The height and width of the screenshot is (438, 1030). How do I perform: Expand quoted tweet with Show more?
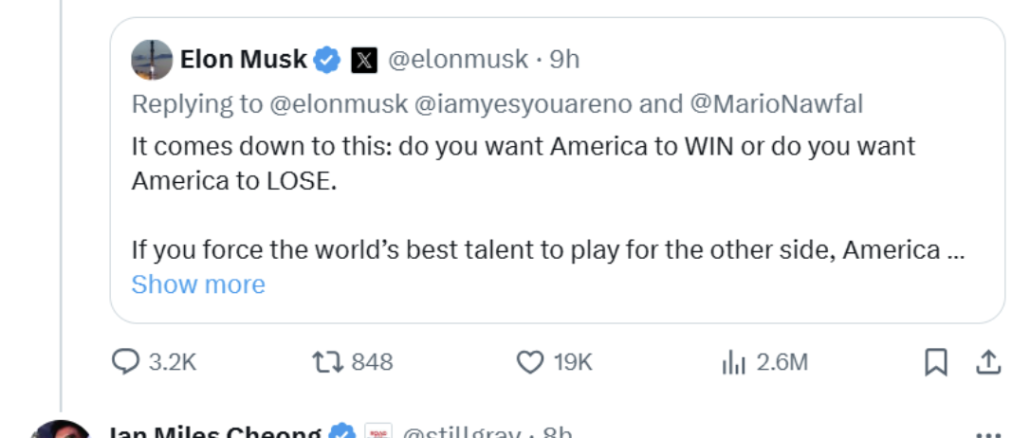point(198,285)
